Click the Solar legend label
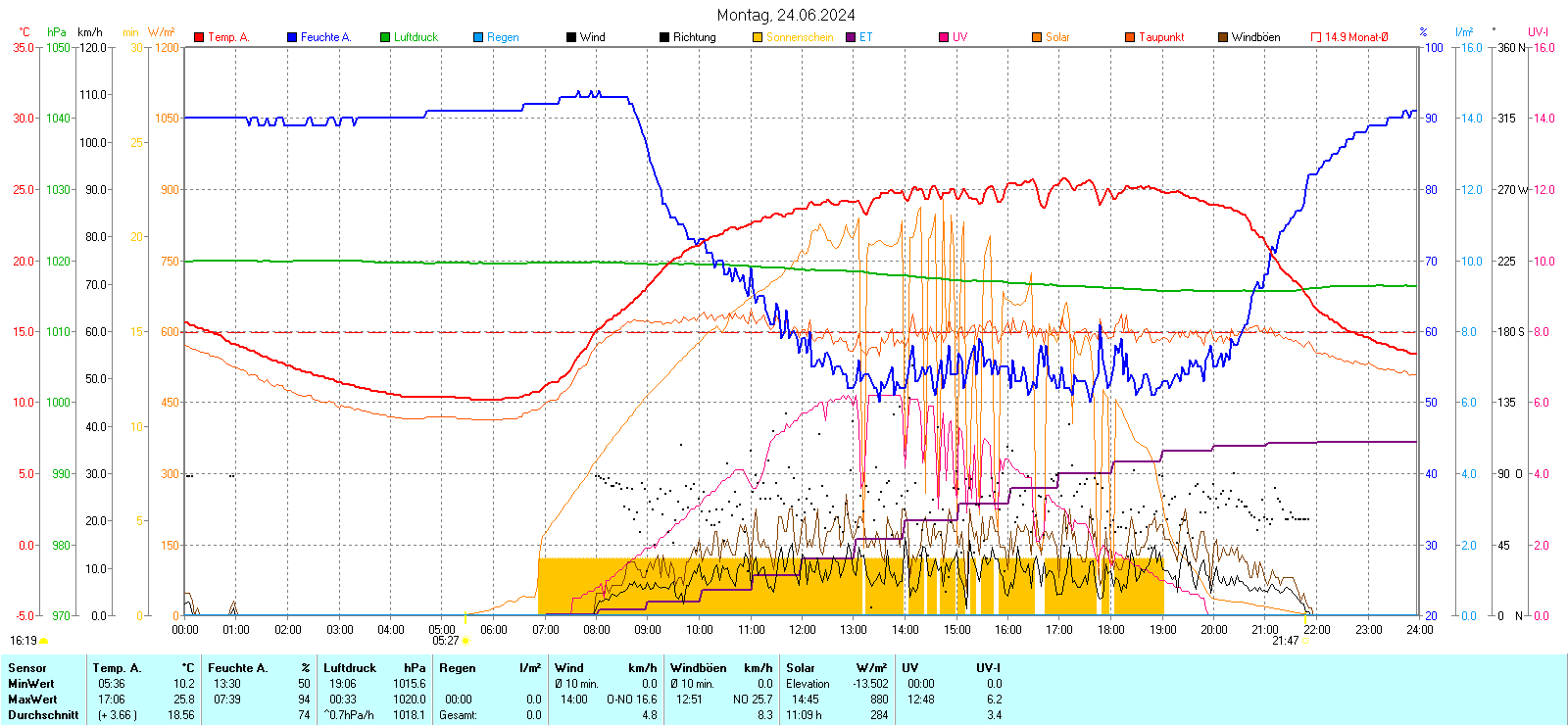This screenshot has height=725, width=1568. pyautogui.click(x=1057, y=37)
